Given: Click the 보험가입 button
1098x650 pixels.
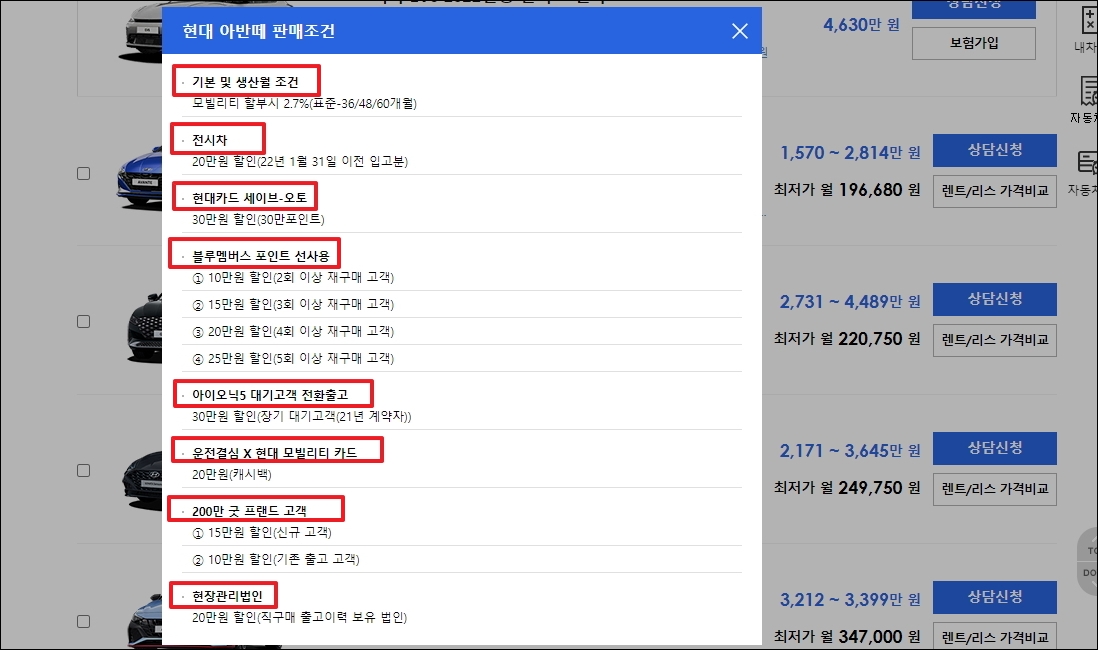Looking at the screenshot, I should 973,43.
